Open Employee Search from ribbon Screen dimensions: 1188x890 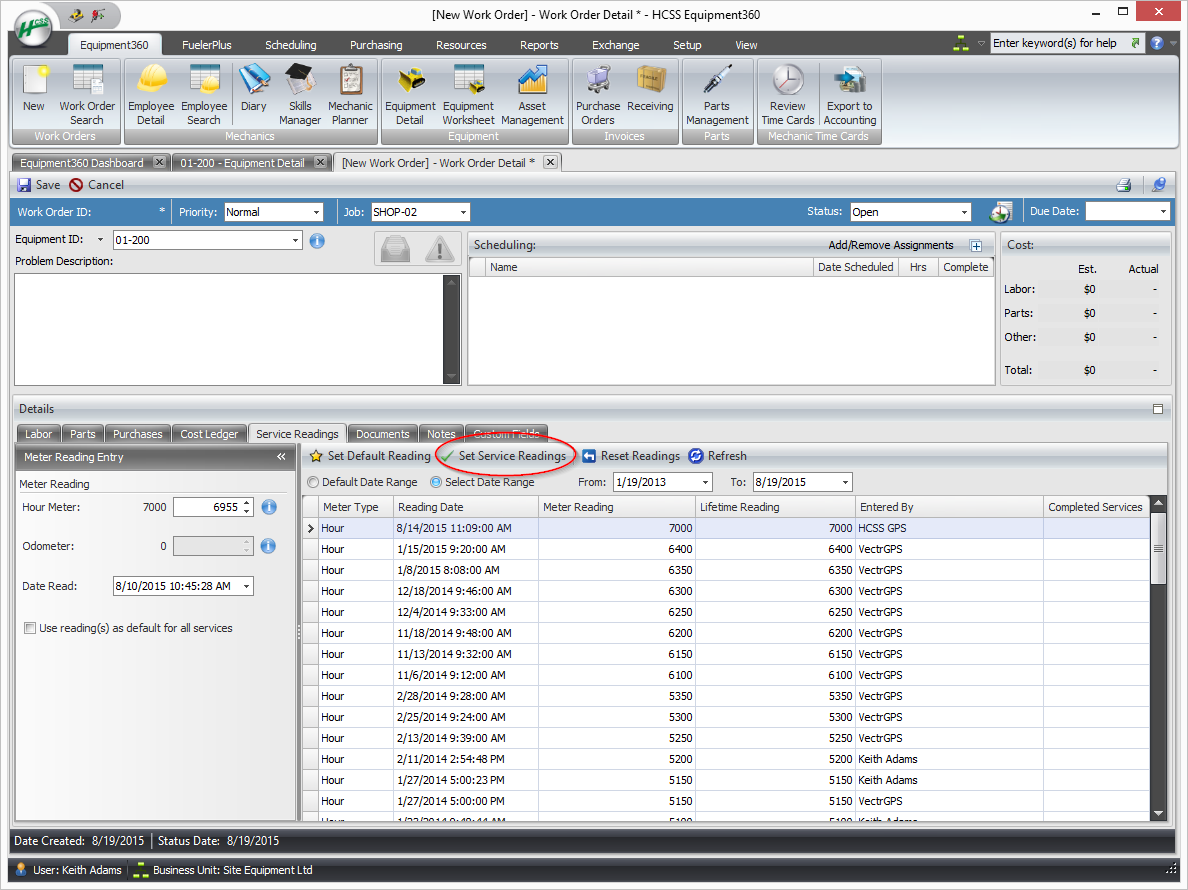(x=204, y=95)
